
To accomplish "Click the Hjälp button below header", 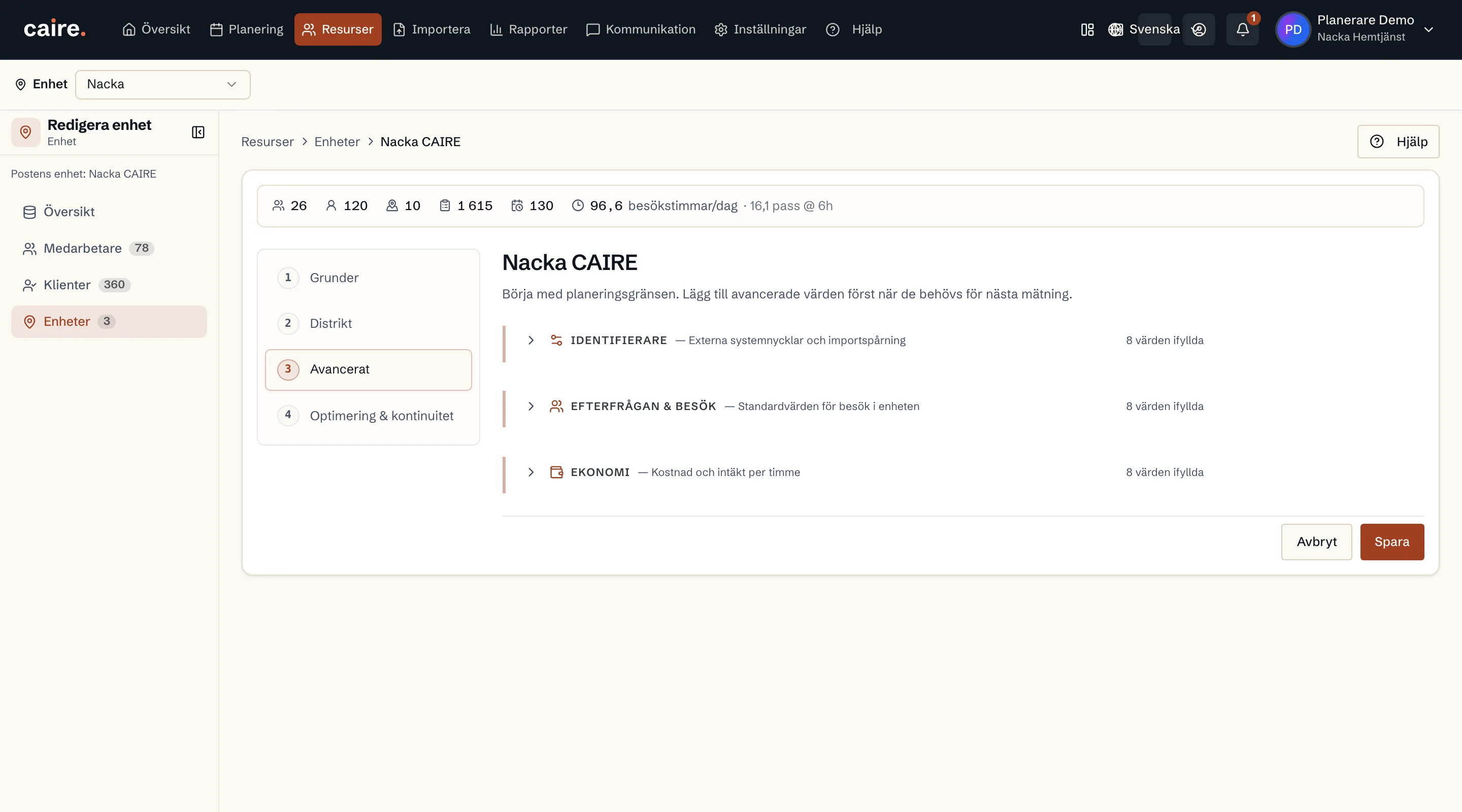I will coord(1398,142).
